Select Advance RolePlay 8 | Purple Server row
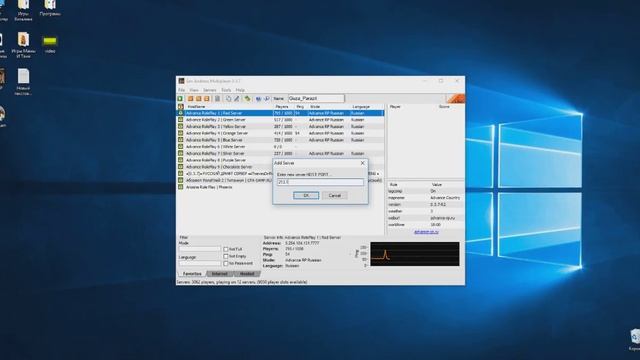Viewport: 640px width, 360px height. tap(225, 160)
